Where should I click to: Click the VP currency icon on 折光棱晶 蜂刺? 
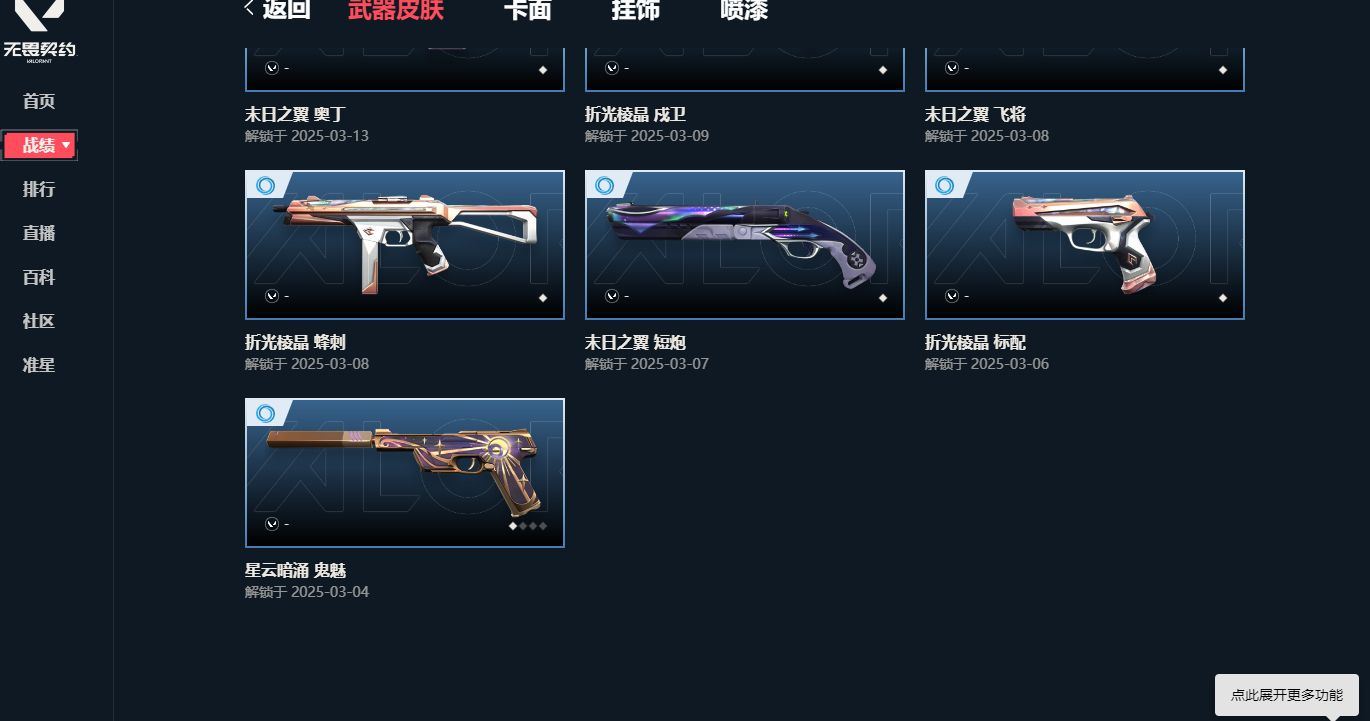coord(272,296)
